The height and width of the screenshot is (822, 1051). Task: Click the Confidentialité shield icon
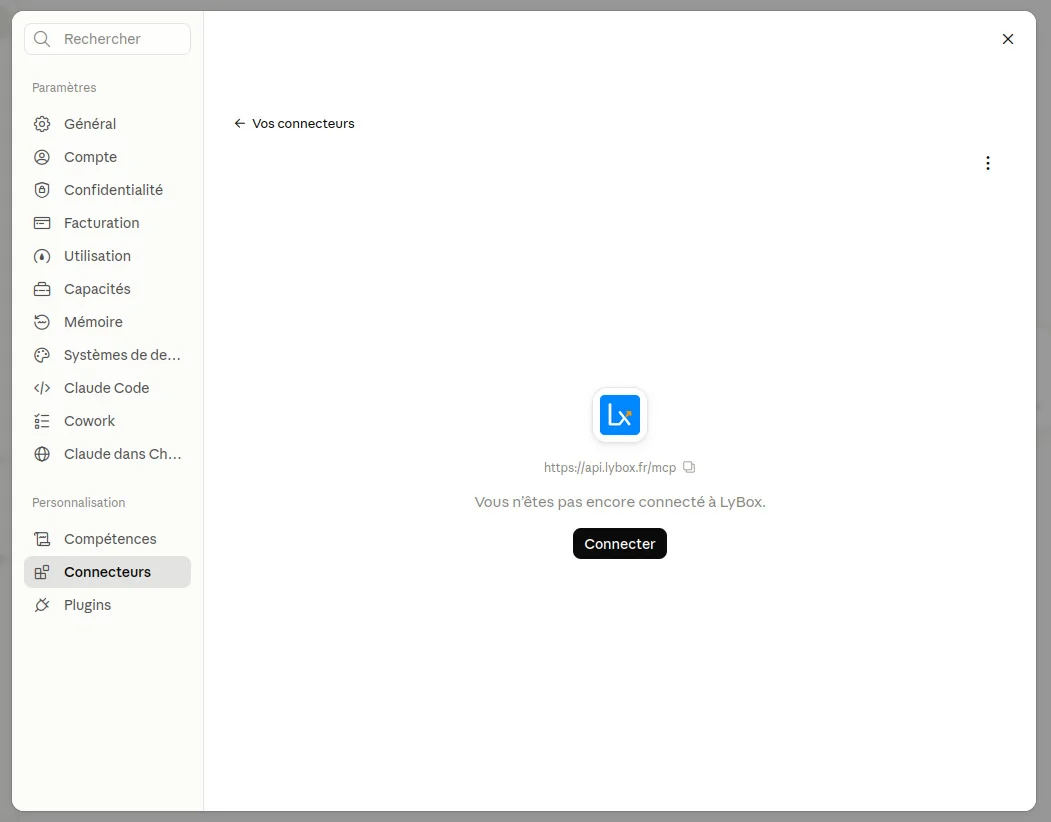(x=42, y=190)
